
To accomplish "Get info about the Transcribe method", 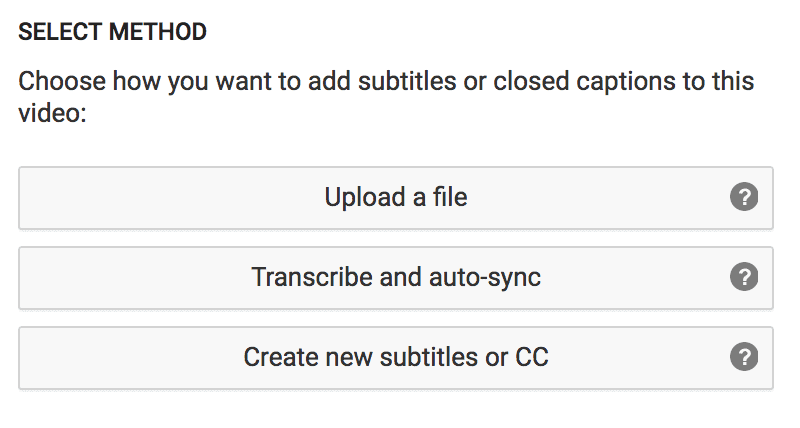I will point(744,277).
